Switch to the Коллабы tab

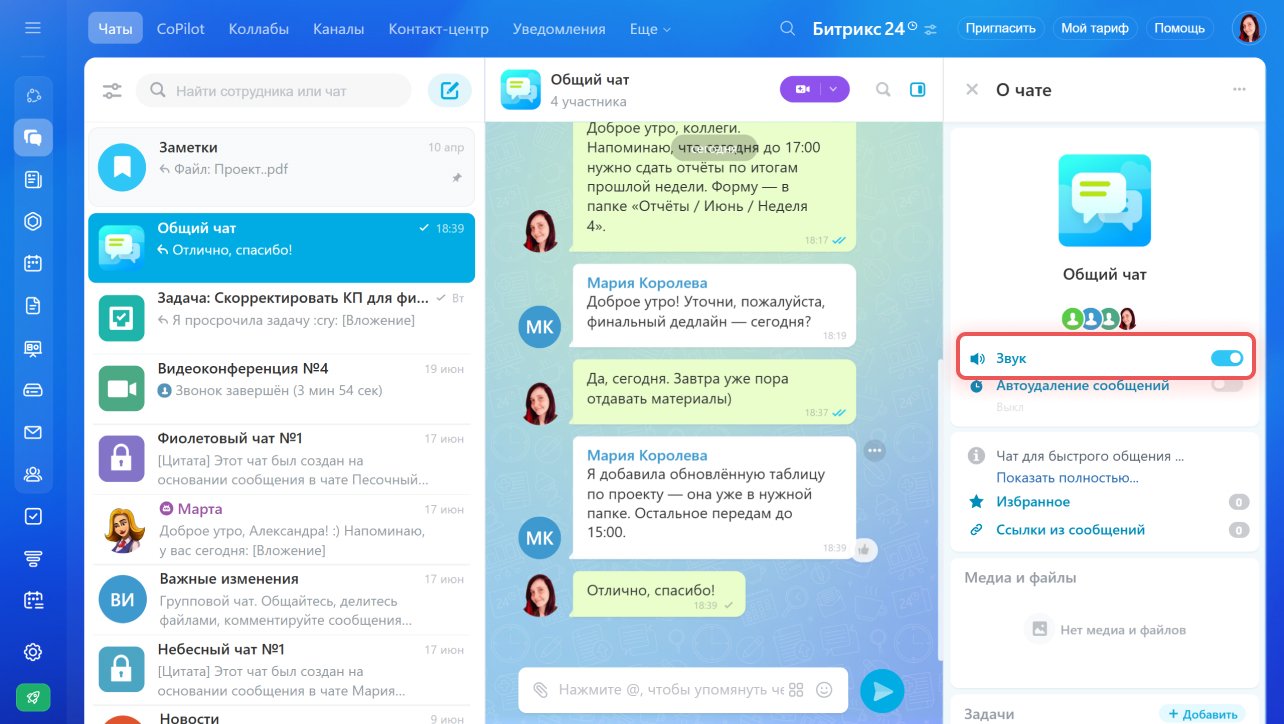pos(258,29)
